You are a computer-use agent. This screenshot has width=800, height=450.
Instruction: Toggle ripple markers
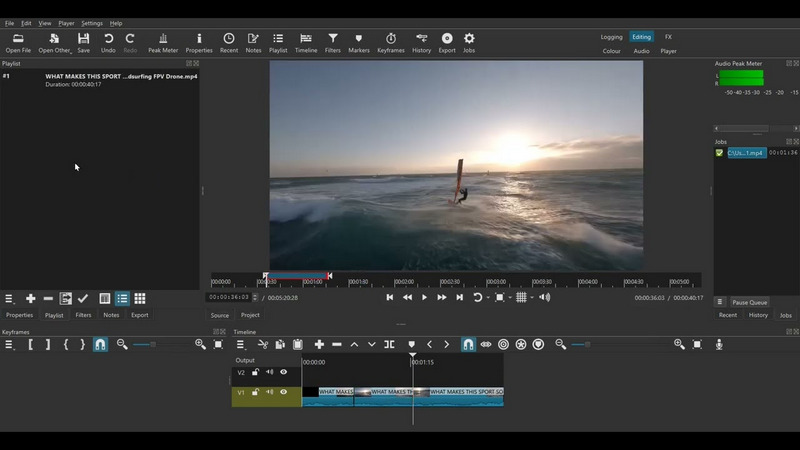(538, 344)
